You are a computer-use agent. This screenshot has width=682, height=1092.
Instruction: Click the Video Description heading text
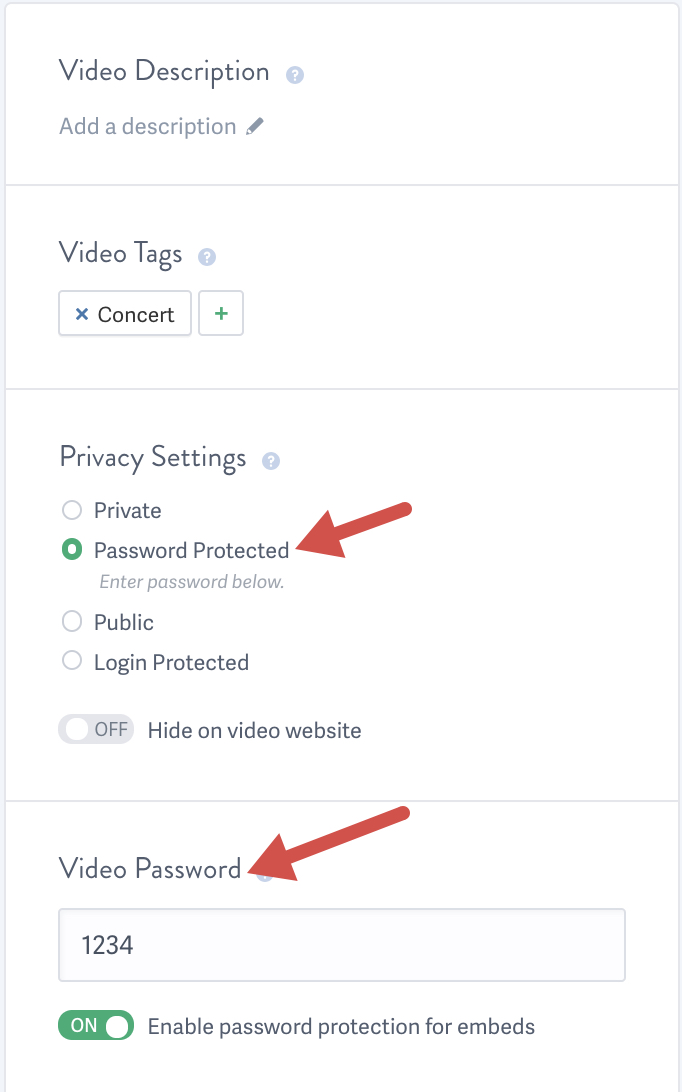click(164, 72)
